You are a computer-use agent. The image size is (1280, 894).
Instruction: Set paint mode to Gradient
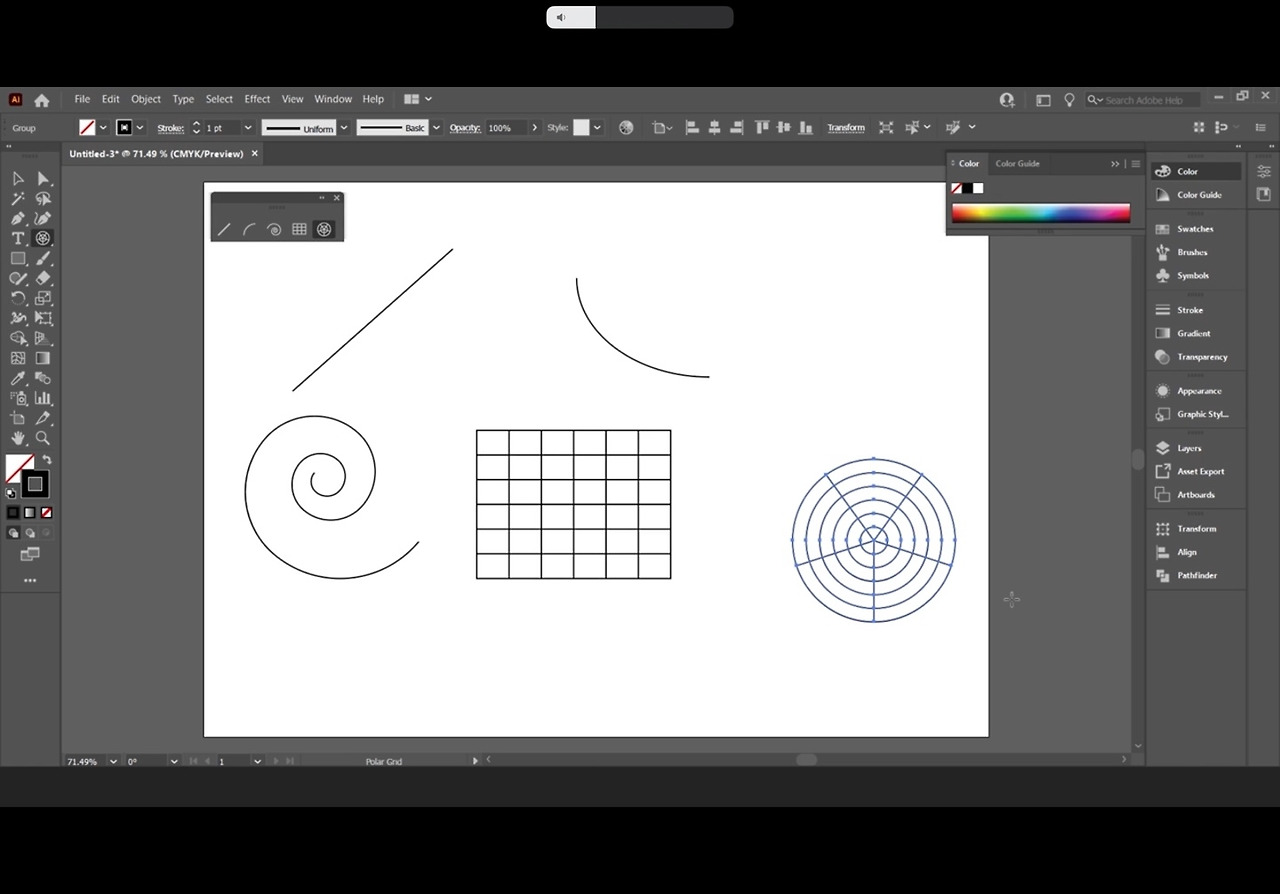click(x=30, y=513)
